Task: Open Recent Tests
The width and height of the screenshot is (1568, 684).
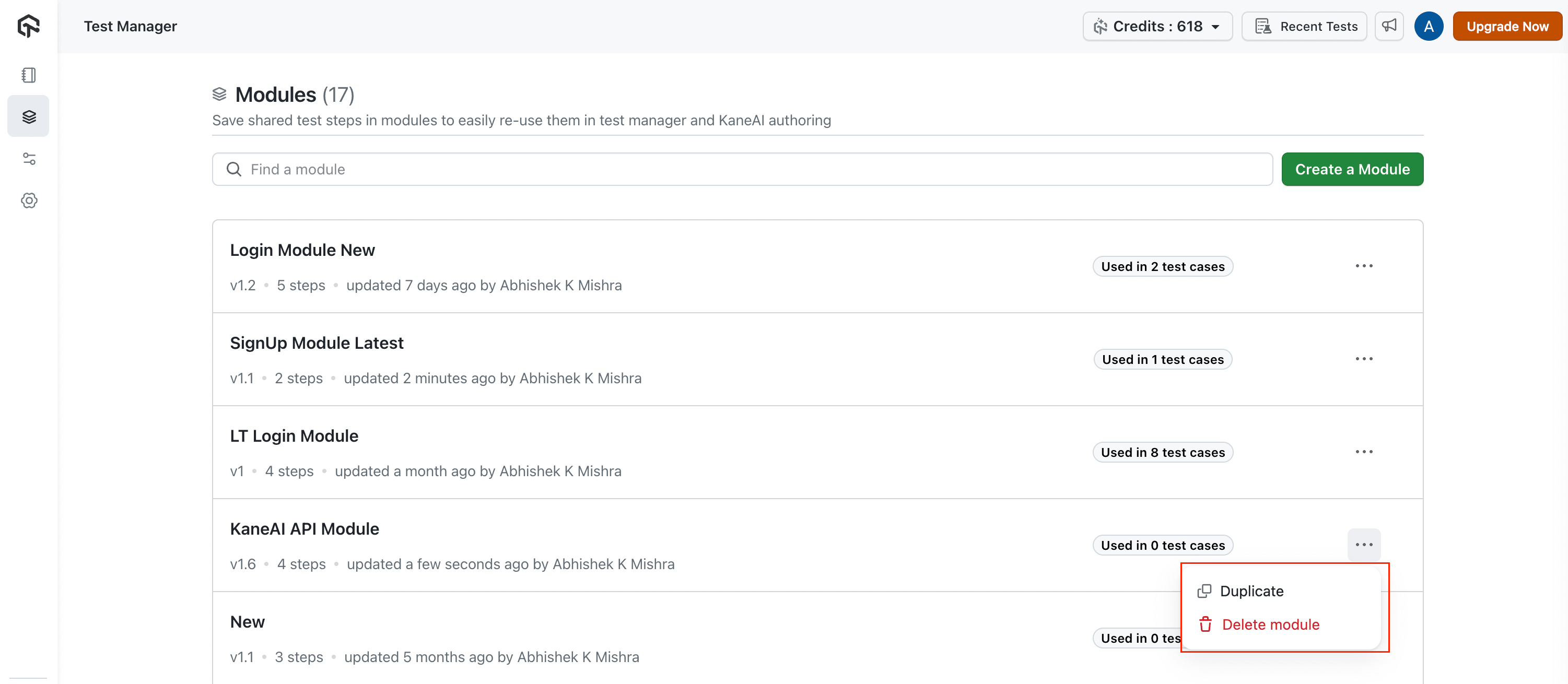Action: coord(1304,26)
